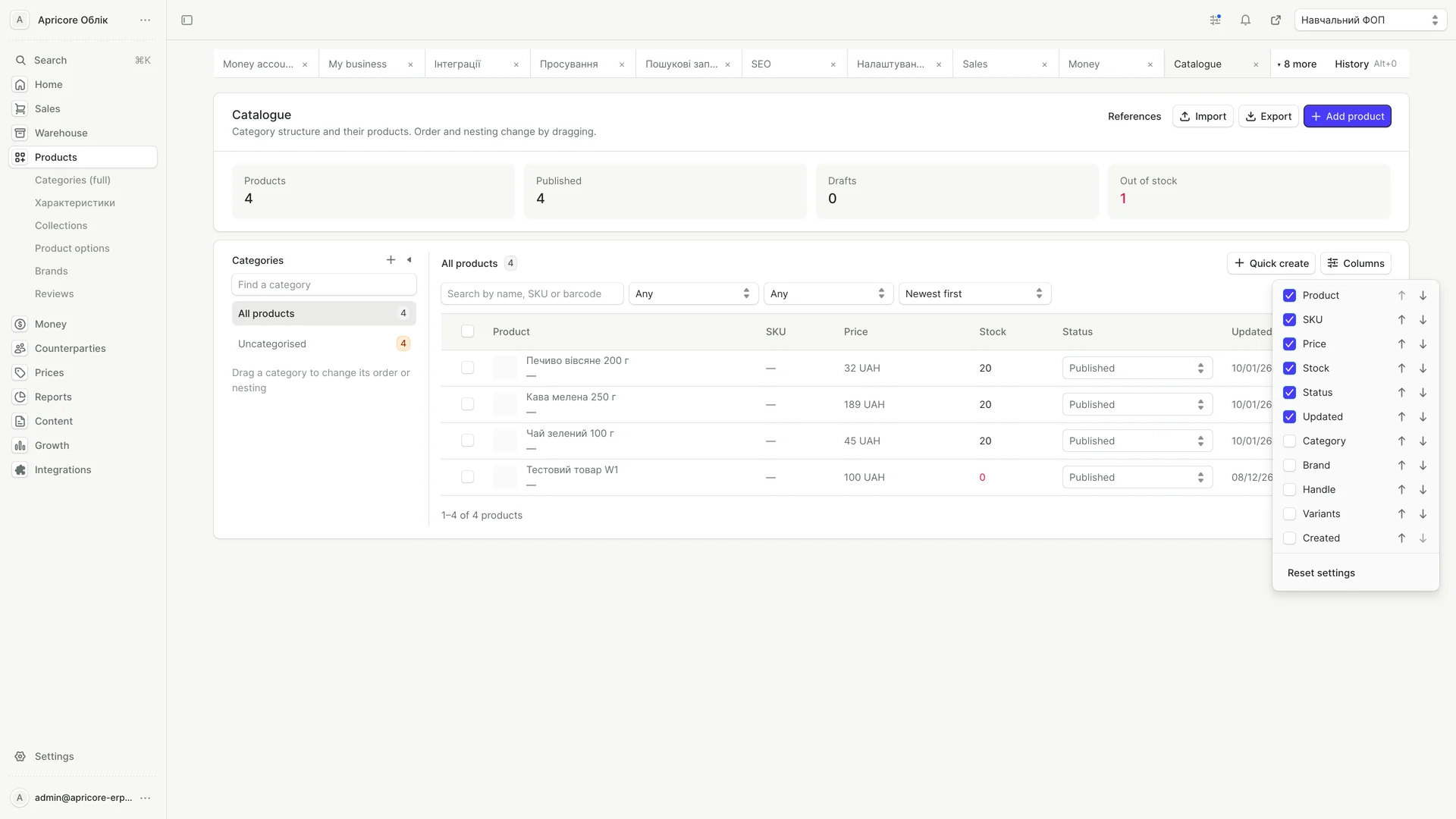Click the Export button
The height and width of the screenshot is (819, 1456).
1269,116
